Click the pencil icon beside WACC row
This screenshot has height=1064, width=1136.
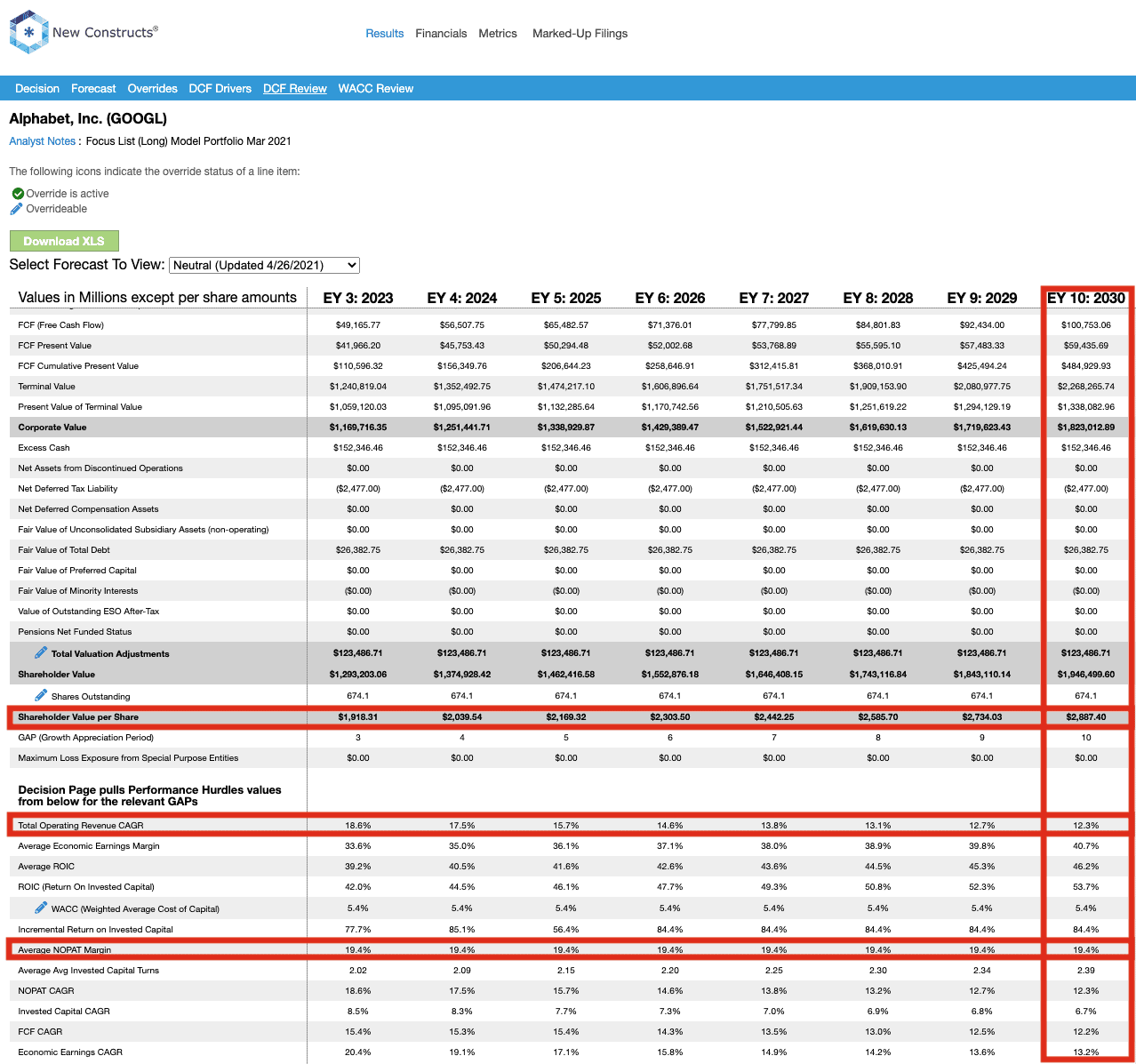click(x=41, y=908)
